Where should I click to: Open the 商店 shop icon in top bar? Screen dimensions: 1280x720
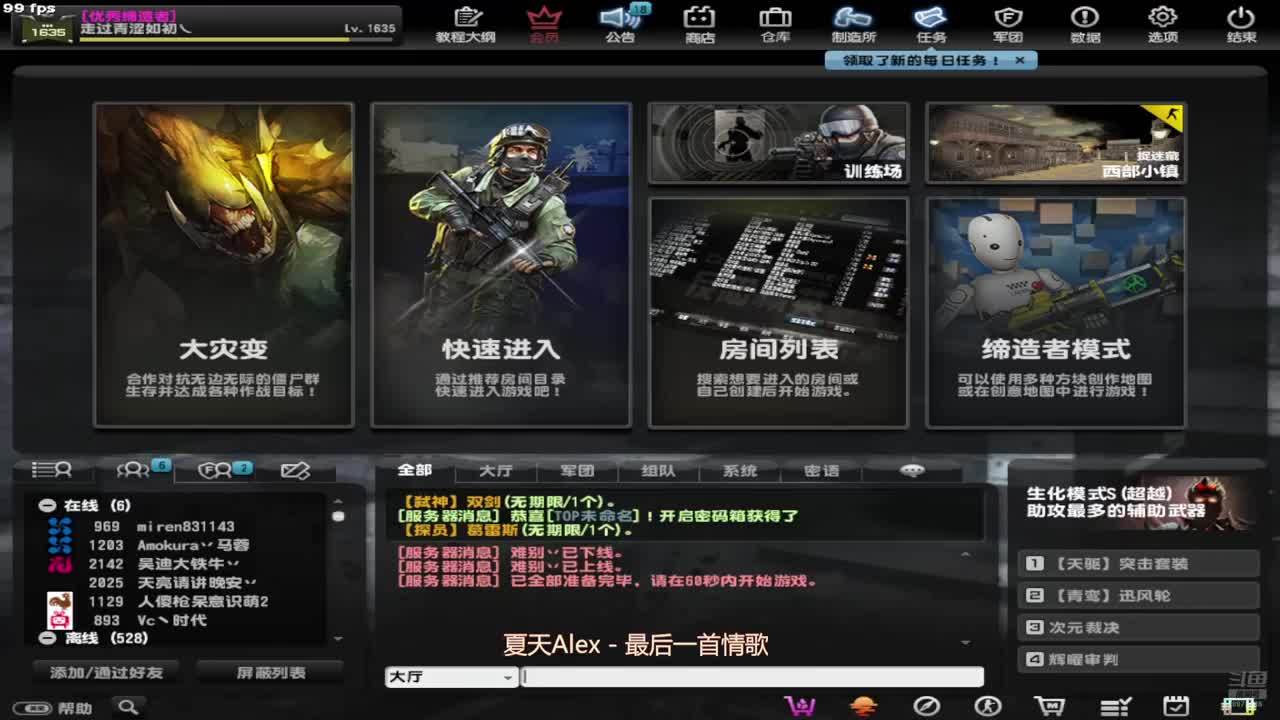[x=700, y=23]
